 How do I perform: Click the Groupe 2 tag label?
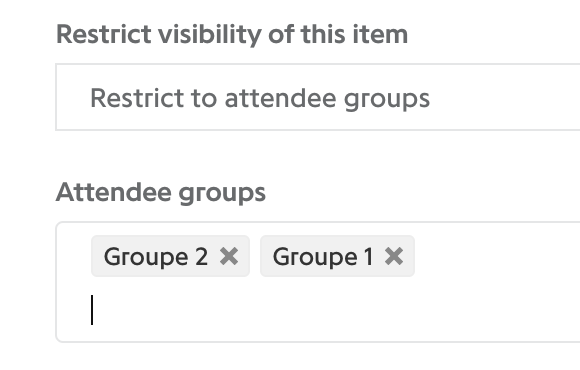pos(156,256)
